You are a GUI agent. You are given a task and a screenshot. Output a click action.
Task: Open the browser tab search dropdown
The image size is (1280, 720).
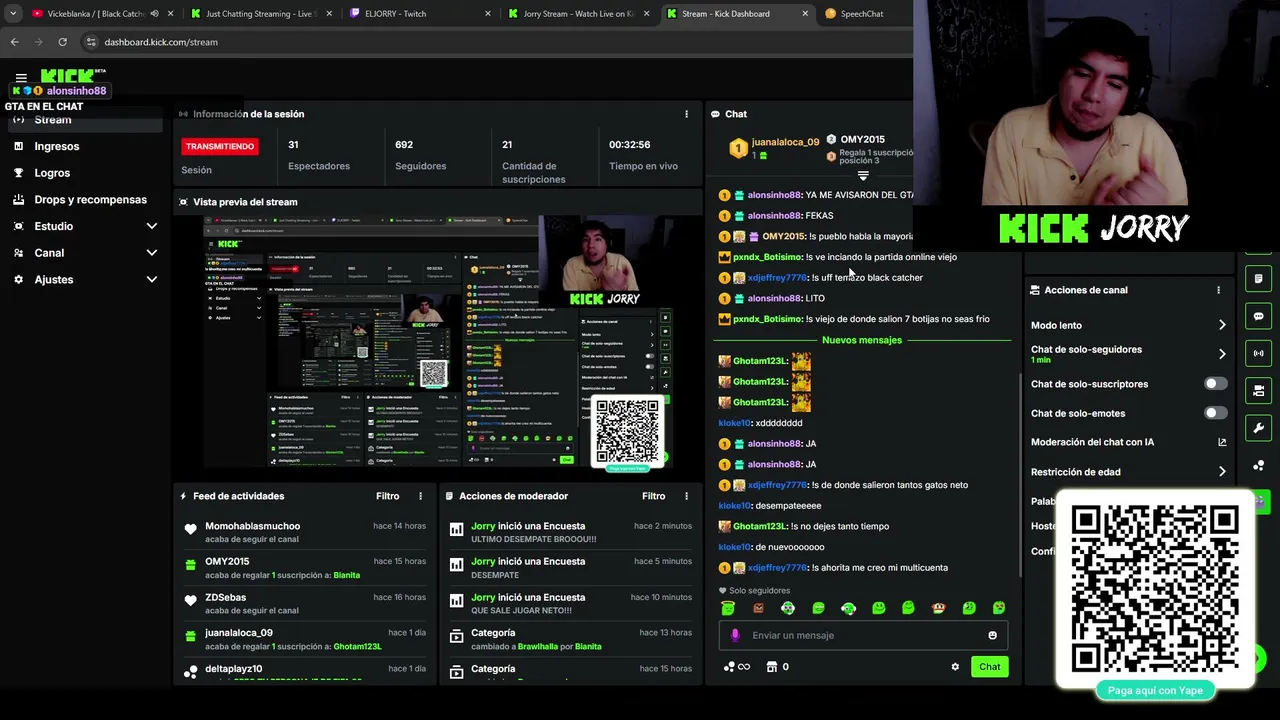click(x=13, y=14)
